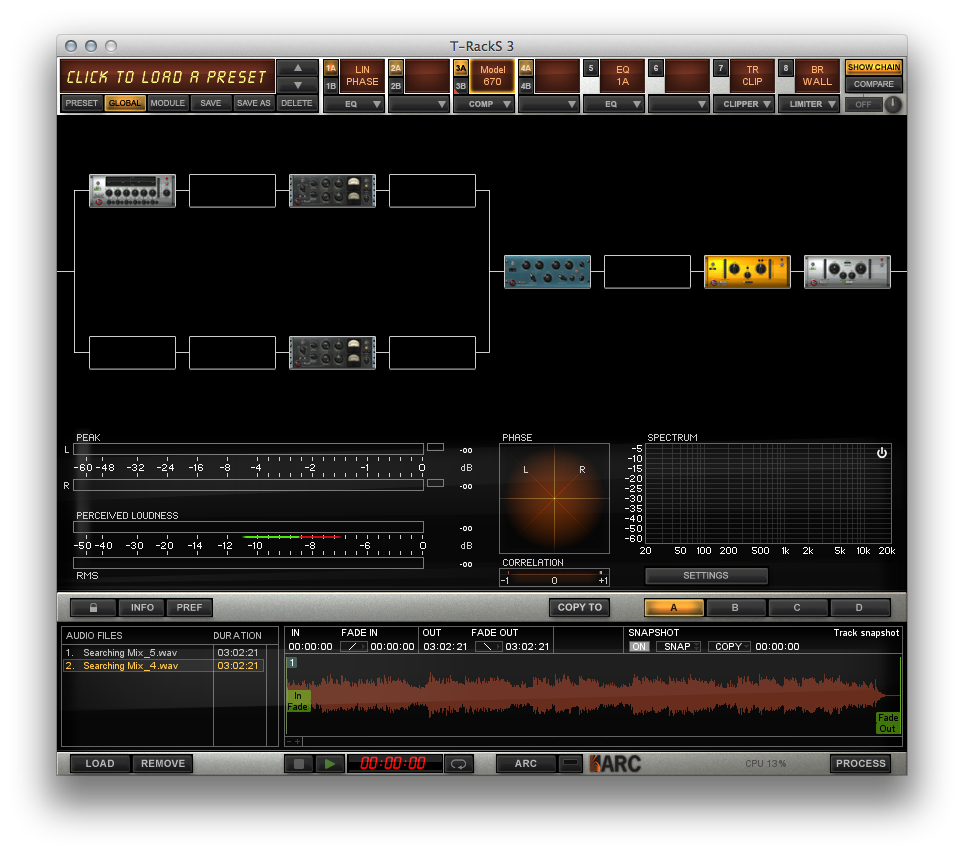964x854 pixels.
Task: Click SAVE AS preset button
Action: pyautogui.click(x=254, y=103)
